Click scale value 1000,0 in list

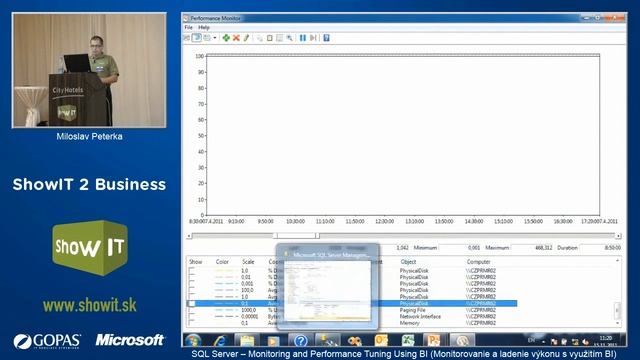pyautogui.click(x=248, y=310)
